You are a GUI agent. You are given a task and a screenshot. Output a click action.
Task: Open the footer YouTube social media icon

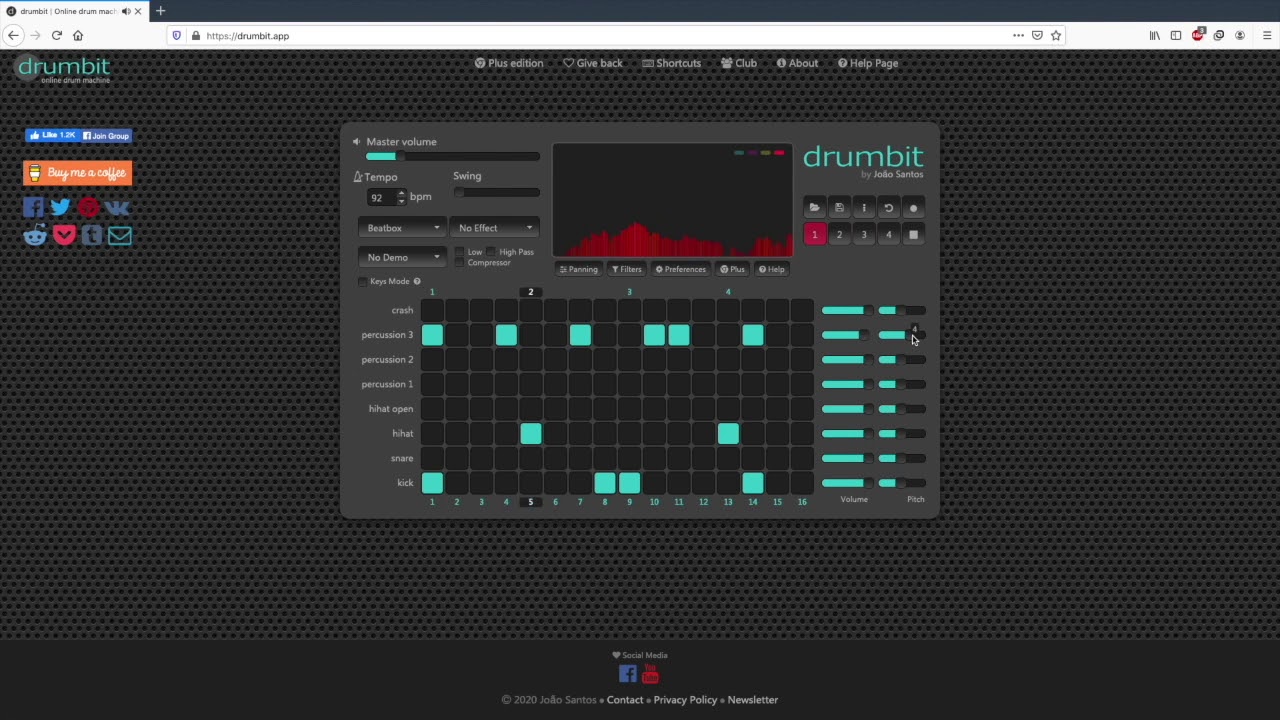tap(650, 674)
